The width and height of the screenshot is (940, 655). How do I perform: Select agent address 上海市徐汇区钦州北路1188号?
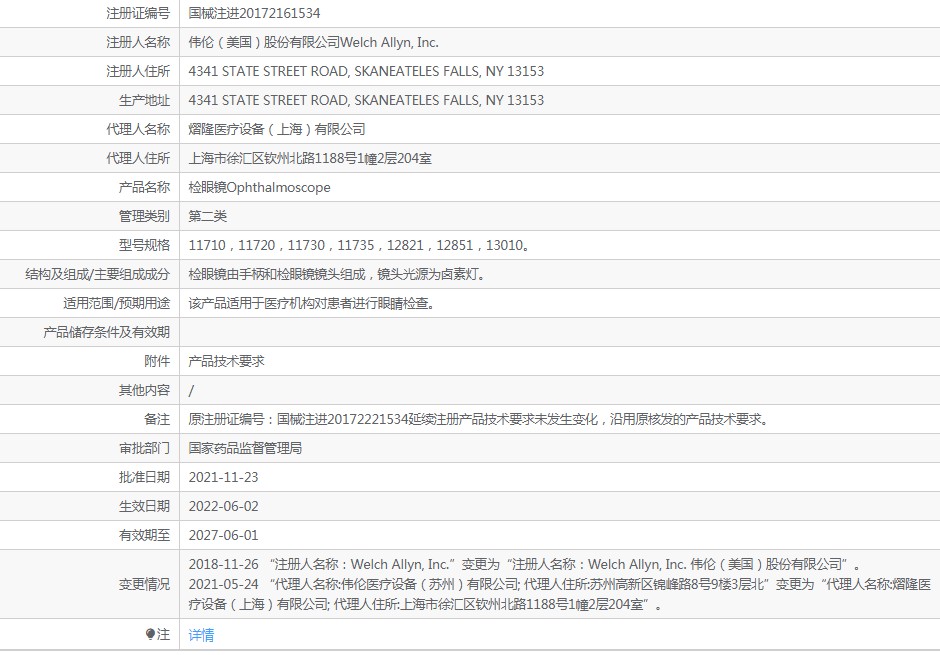(x=272, y=158)
